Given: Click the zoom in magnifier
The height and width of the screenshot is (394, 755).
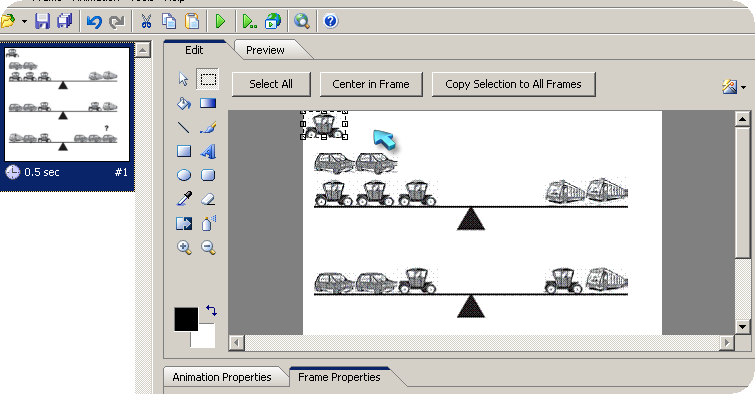Looking at the screenshot, I should pos(183,247).
